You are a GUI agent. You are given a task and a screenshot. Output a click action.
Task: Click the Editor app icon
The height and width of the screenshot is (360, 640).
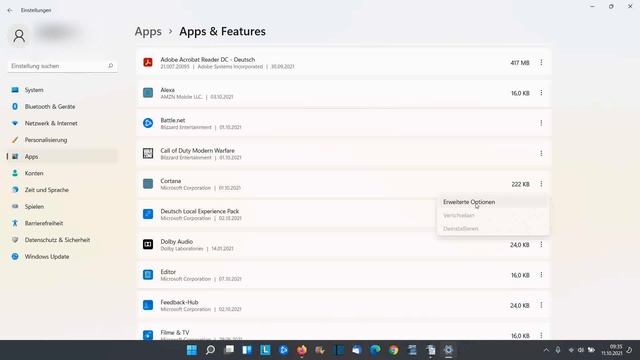[x=148, y=275]
